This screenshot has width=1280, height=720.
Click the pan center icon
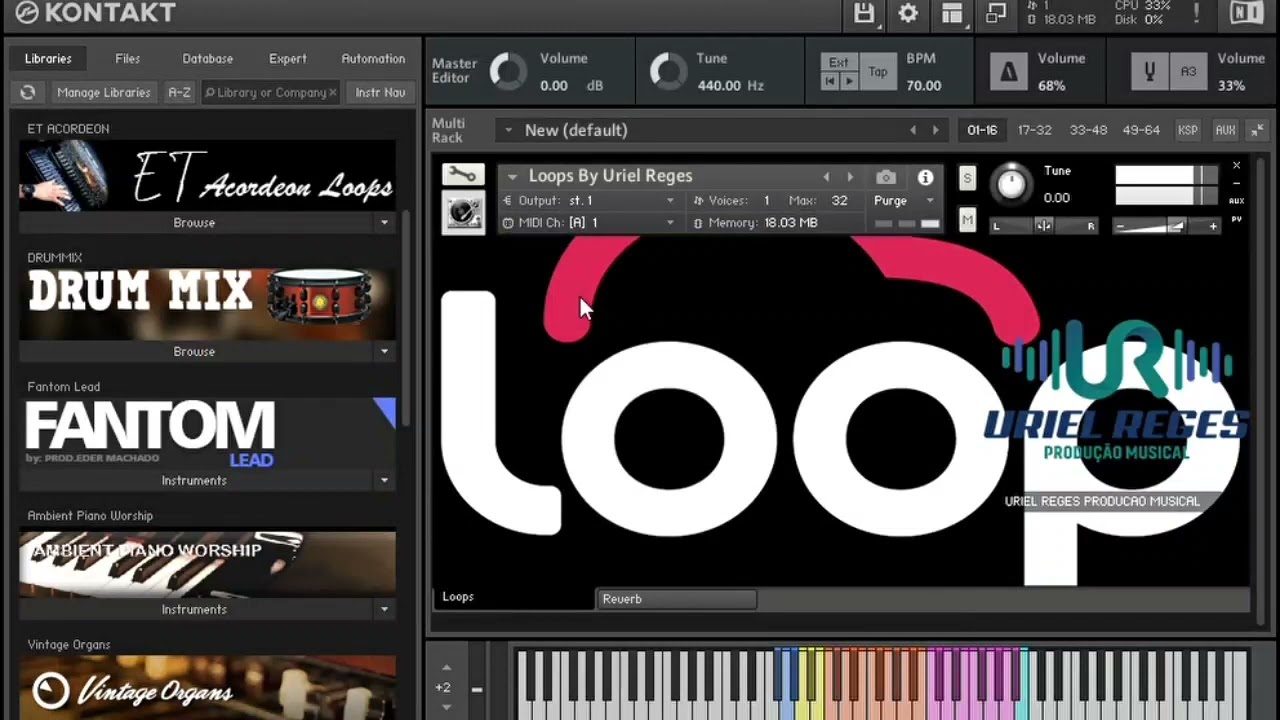point(1043,226)
